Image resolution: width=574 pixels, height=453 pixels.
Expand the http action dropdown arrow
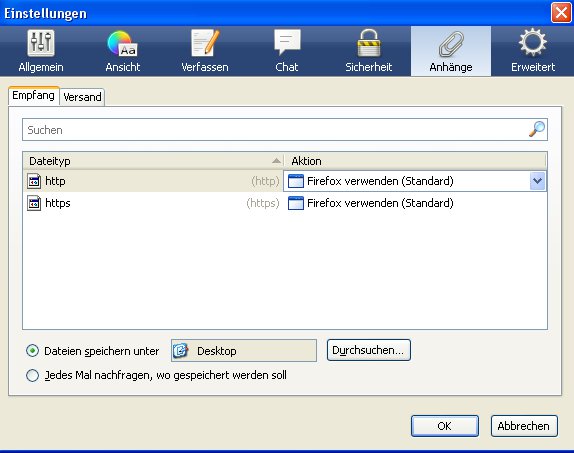coord(537,181)
